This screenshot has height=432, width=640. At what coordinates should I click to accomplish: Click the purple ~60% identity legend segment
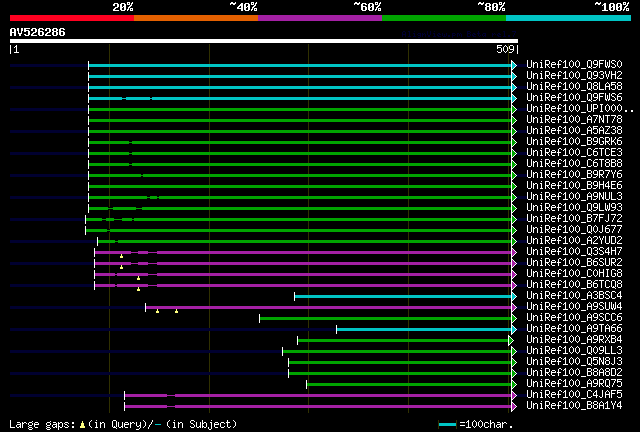click(x=320, y=18)
